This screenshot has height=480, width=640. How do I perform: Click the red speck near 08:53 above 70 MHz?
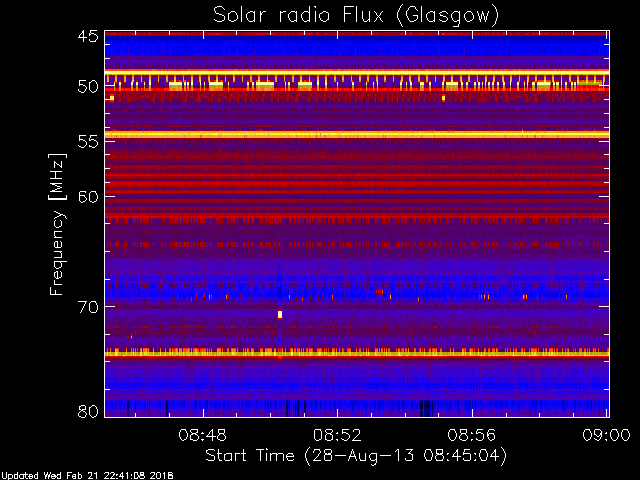380,291
